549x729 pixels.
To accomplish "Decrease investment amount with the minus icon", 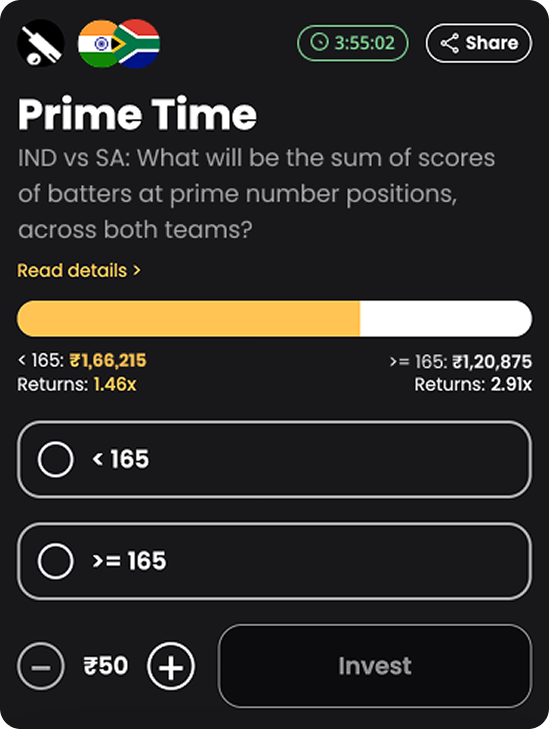I will click(41, 666).
